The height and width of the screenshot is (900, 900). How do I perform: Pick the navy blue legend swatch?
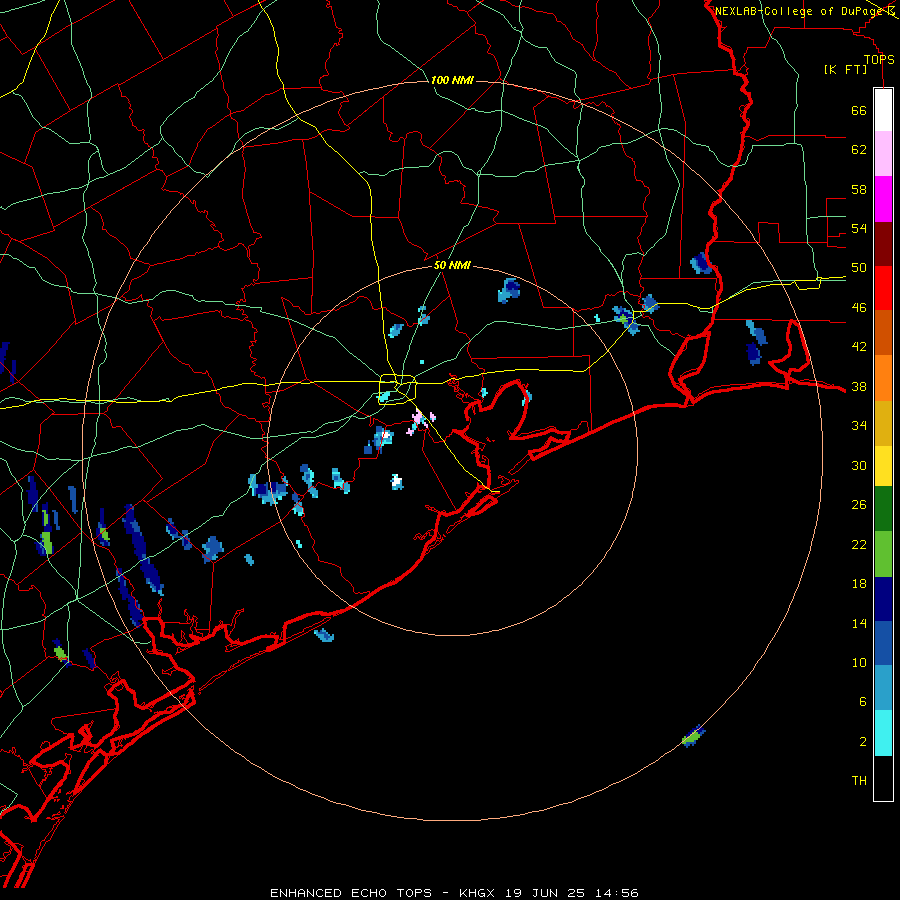coord(883,599)
